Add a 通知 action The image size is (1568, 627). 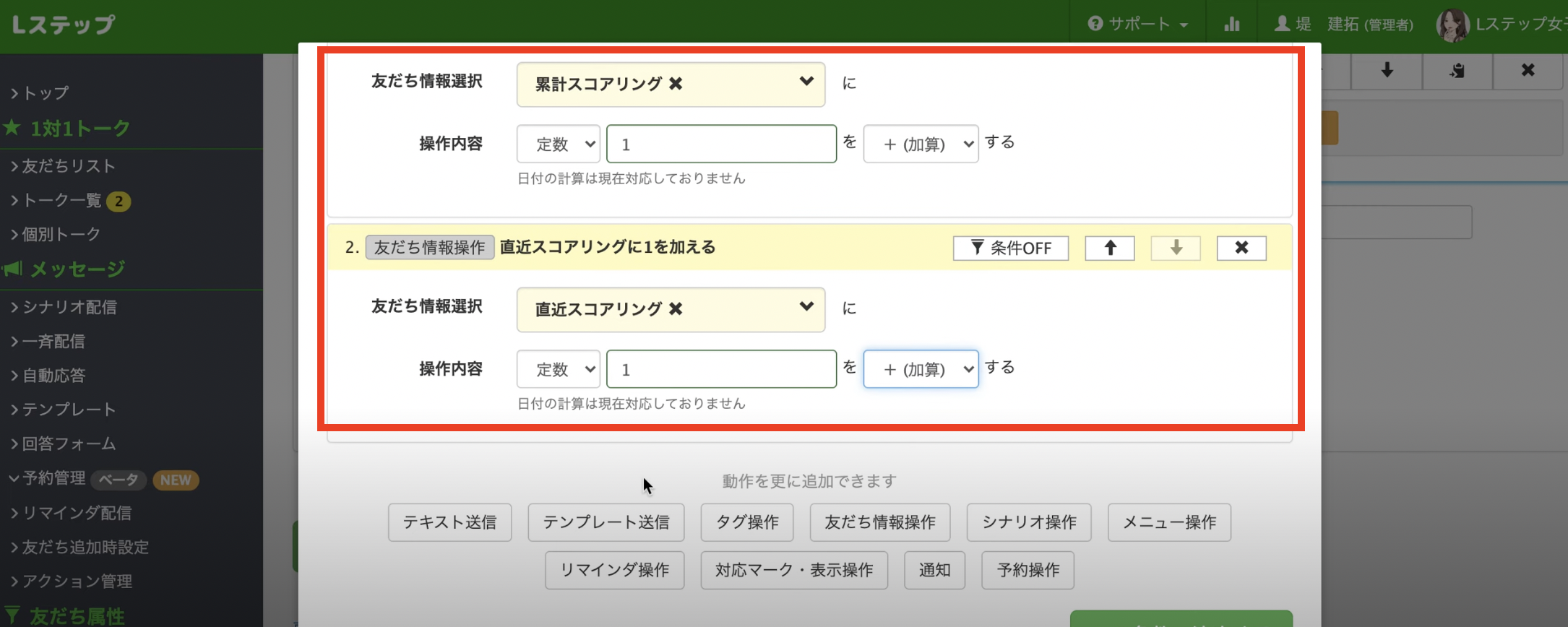click(934, 570)
